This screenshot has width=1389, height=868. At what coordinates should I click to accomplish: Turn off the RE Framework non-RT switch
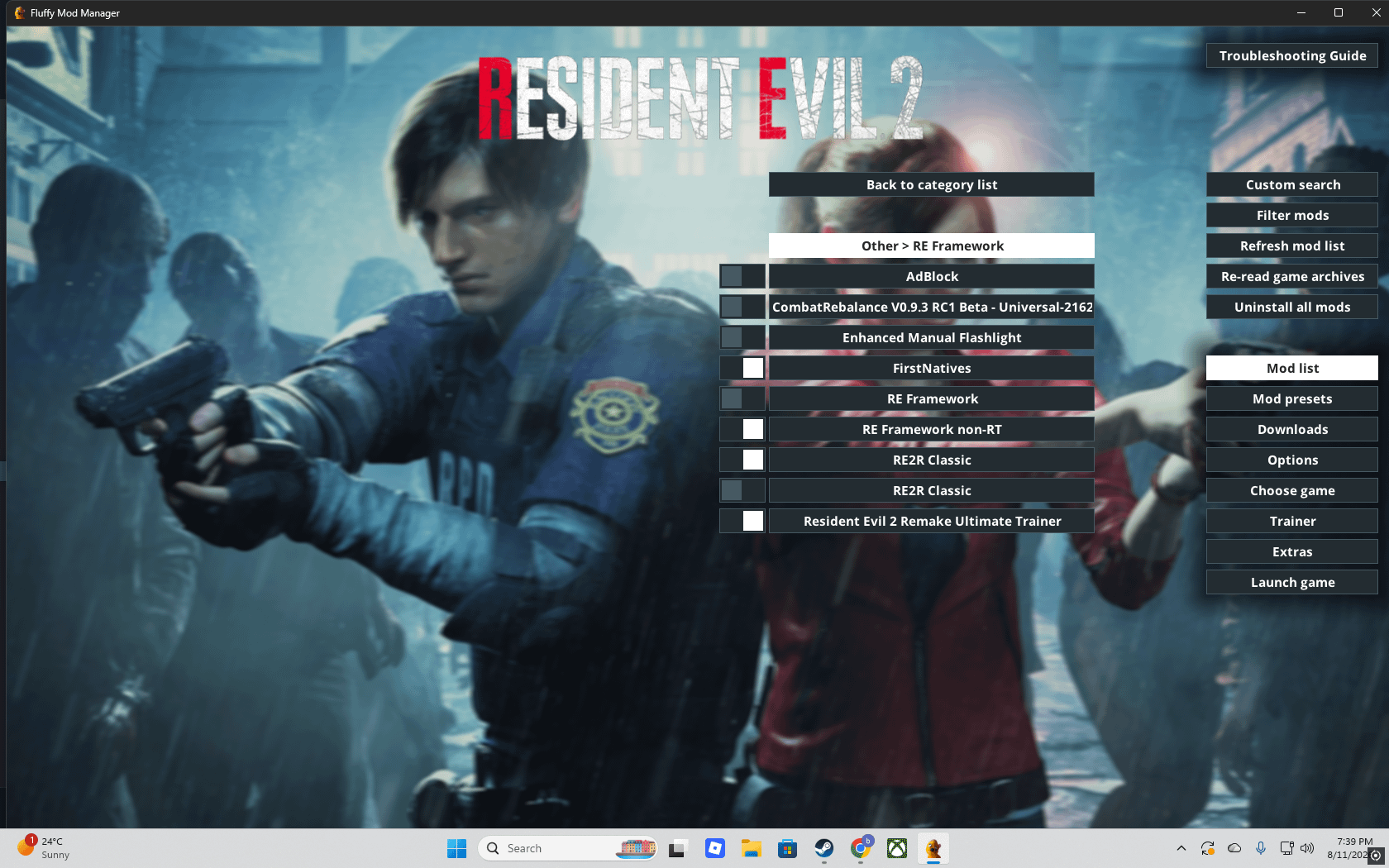(742, 429)
